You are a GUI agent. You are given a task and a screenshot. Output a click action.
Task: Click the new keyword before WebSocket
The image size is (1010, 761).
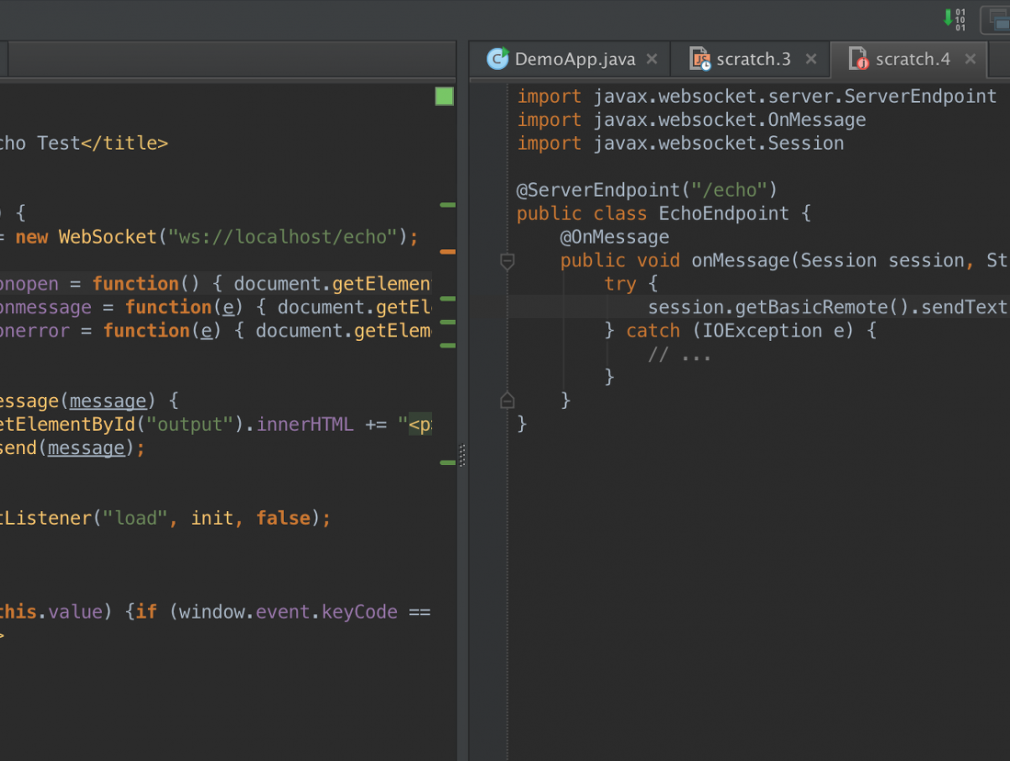click(32, 237)
